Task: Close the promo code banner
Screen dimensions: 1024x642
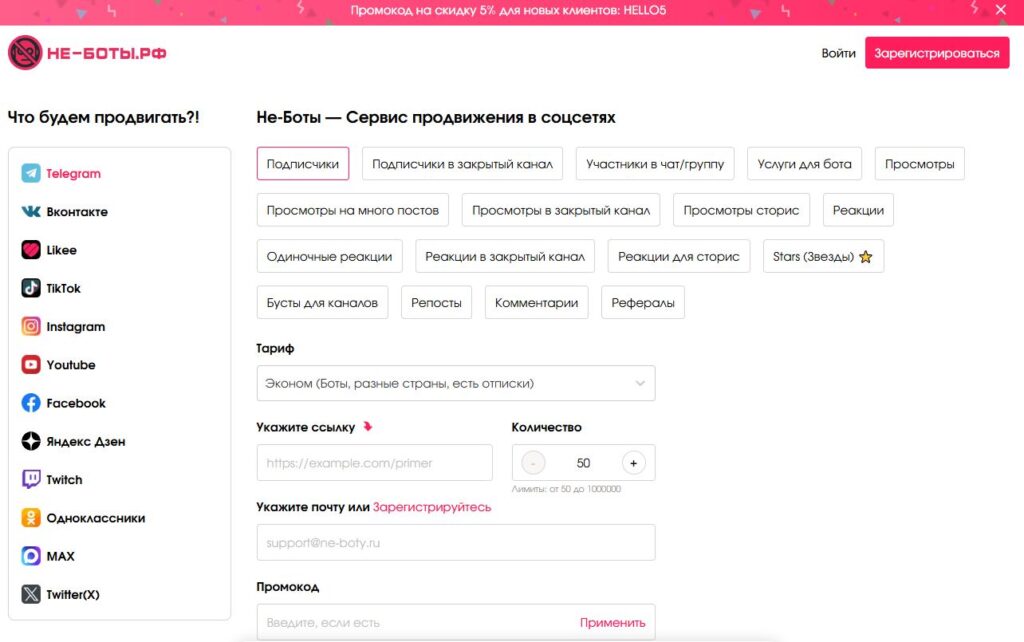Action: [1000, 10]
